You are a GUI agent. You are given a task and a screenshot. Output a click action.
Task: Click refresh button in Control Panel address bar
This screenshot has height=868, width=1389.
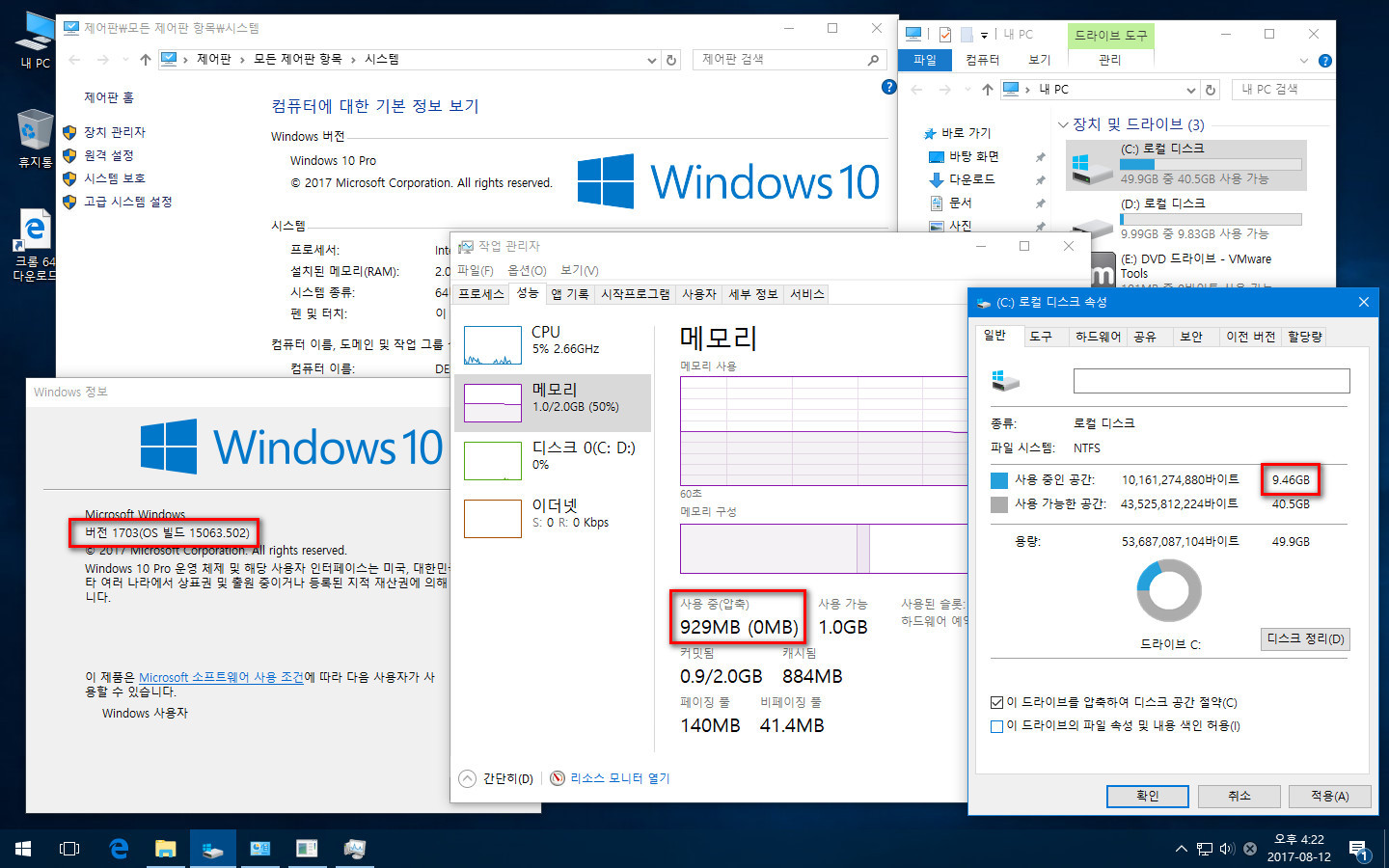coord(671,60)
